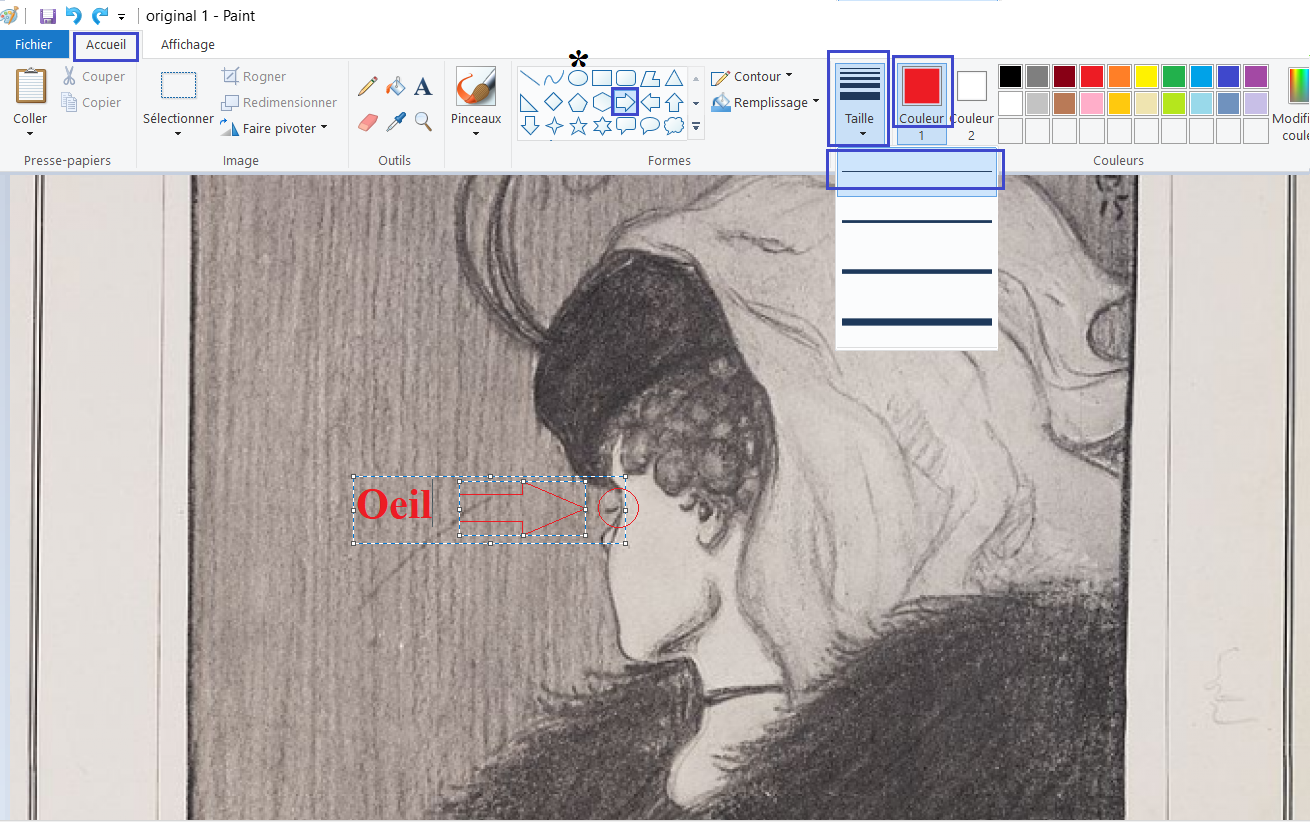Open the Fichier menu
The height and width of the screenshot is (822, 1310).
click(x=34, y=44)
